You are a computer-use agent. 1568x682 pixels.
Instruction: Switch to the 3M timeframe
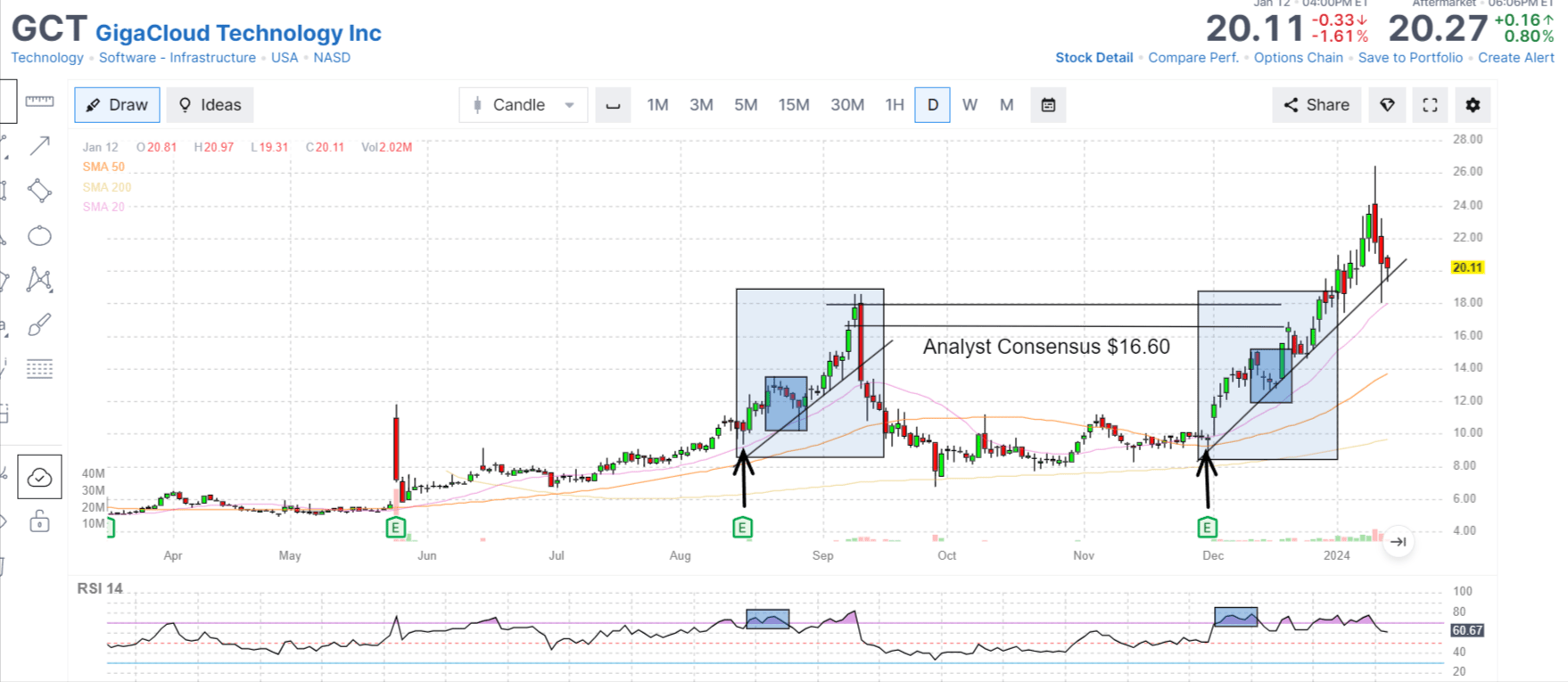pos(701,105)
